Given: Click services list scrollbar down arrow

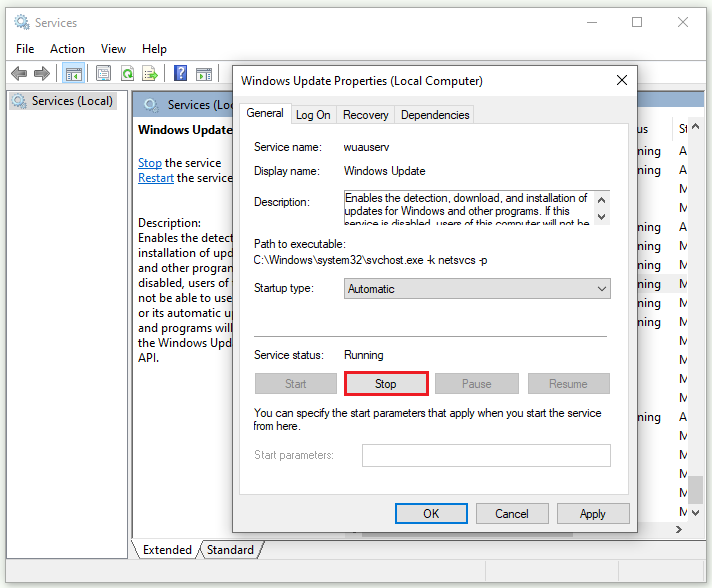Looking at the screenshot, I should point(695,513).
